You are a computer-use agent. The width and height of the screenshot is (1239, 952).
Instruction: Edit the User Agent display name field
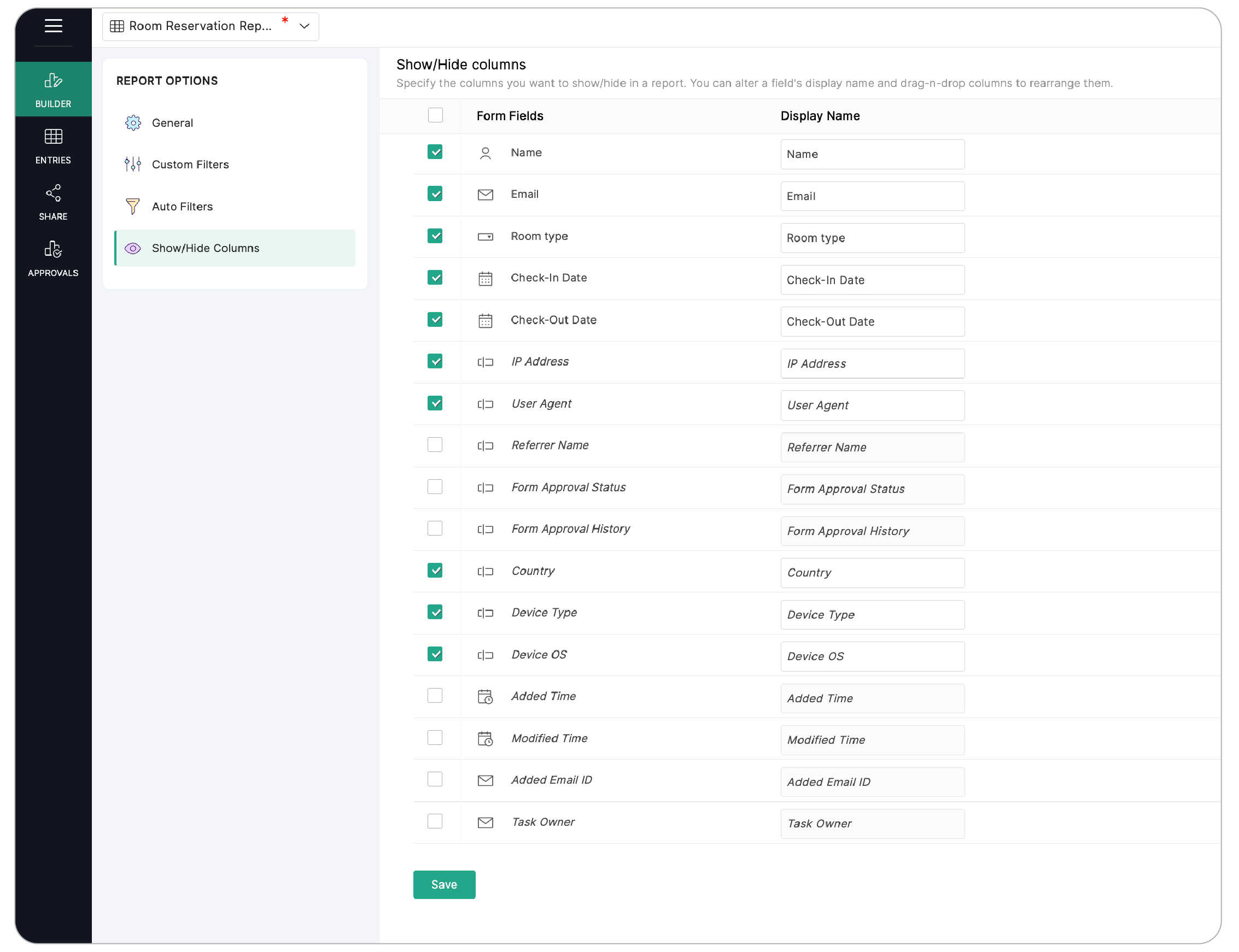(x=872, y=405)
